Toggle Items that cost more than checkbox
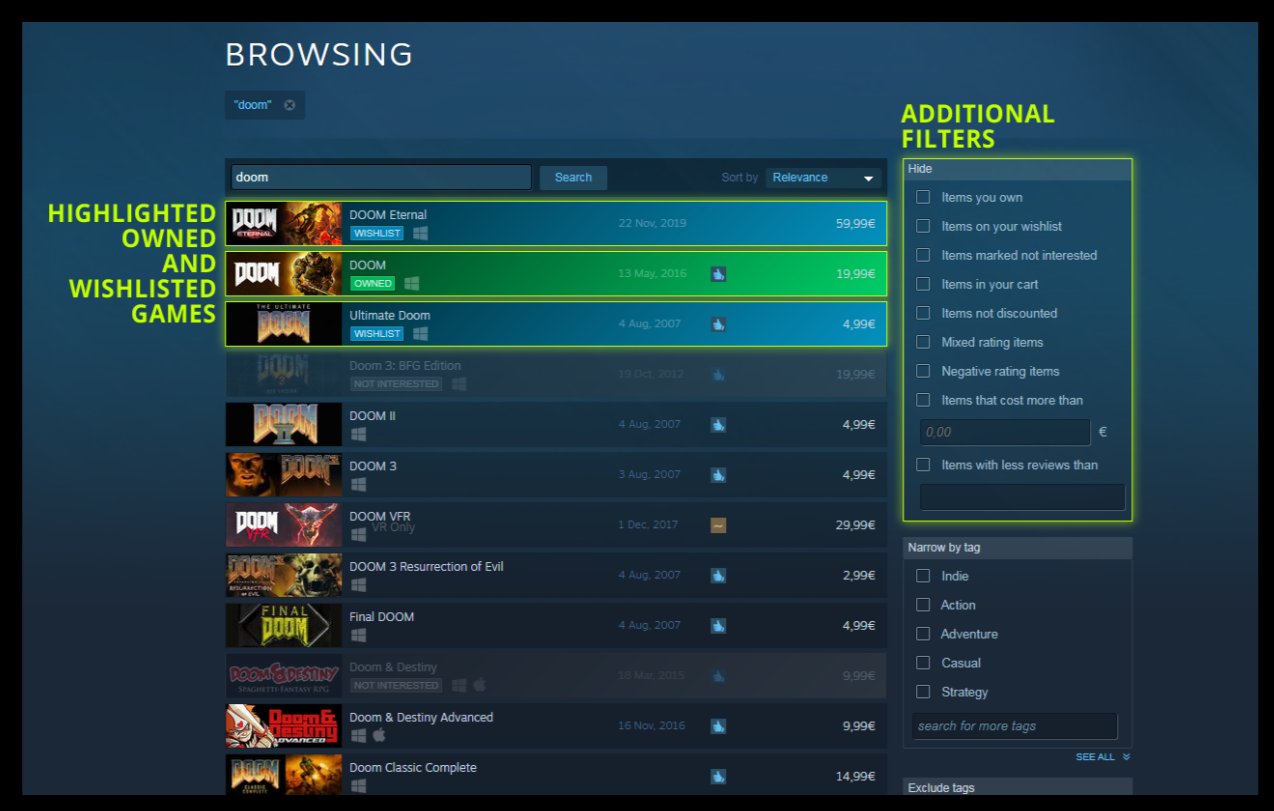 click(x=923, y=400)
